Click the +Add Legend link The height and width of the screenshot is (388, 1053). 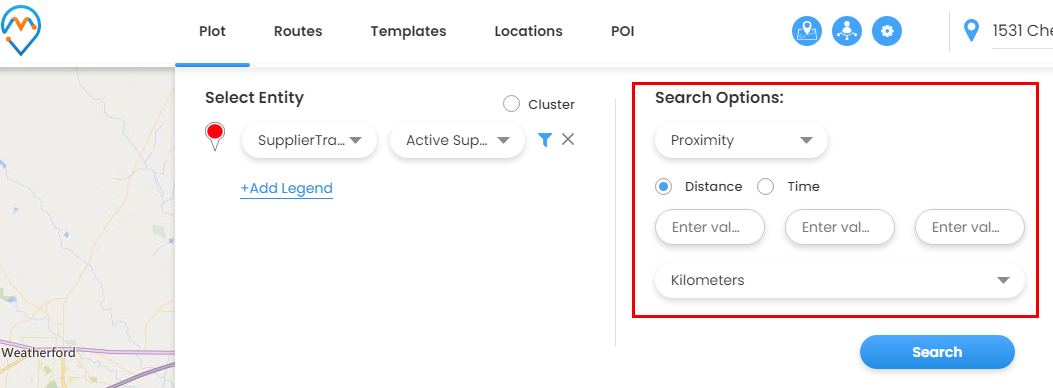click(x=287, y=189)
